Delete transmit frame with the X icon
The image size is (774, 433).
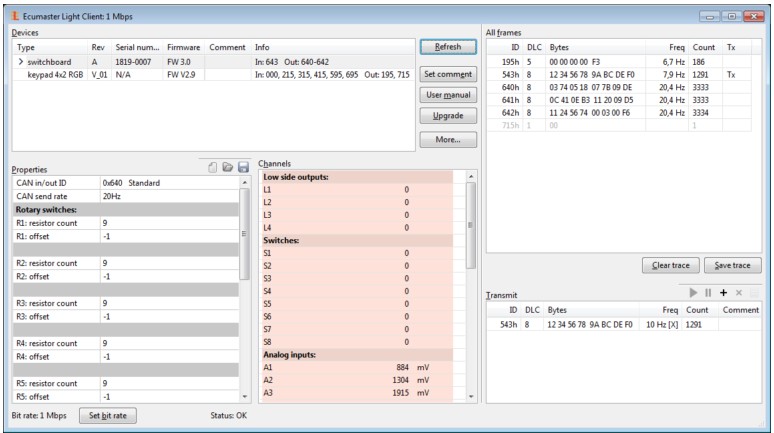739,293
